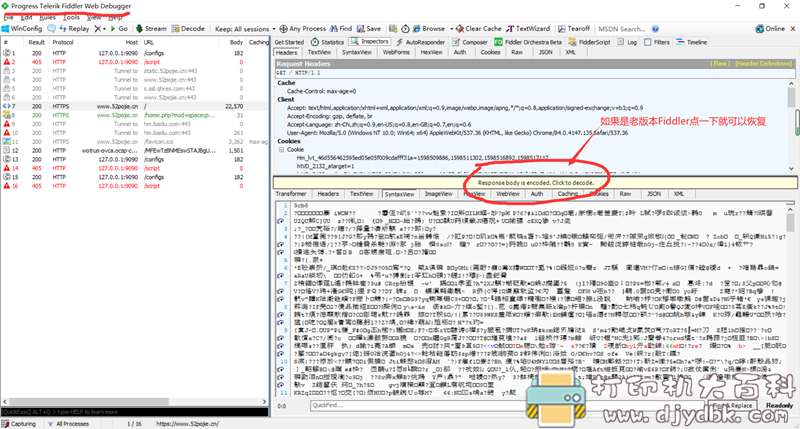Select the response Caching tab
800x429 pixels.
coord(567,194)
